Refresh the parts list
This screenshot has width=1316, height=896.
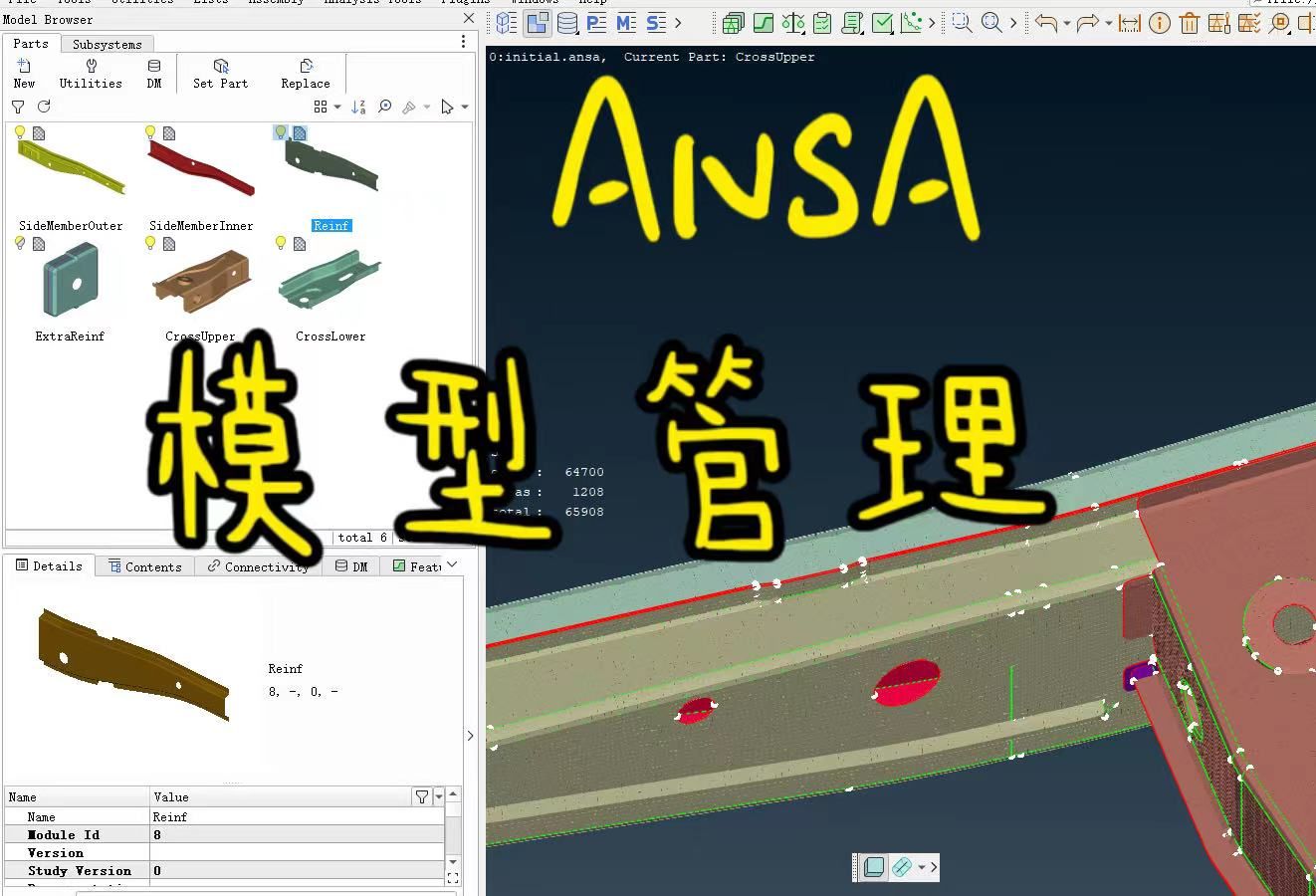44,107
